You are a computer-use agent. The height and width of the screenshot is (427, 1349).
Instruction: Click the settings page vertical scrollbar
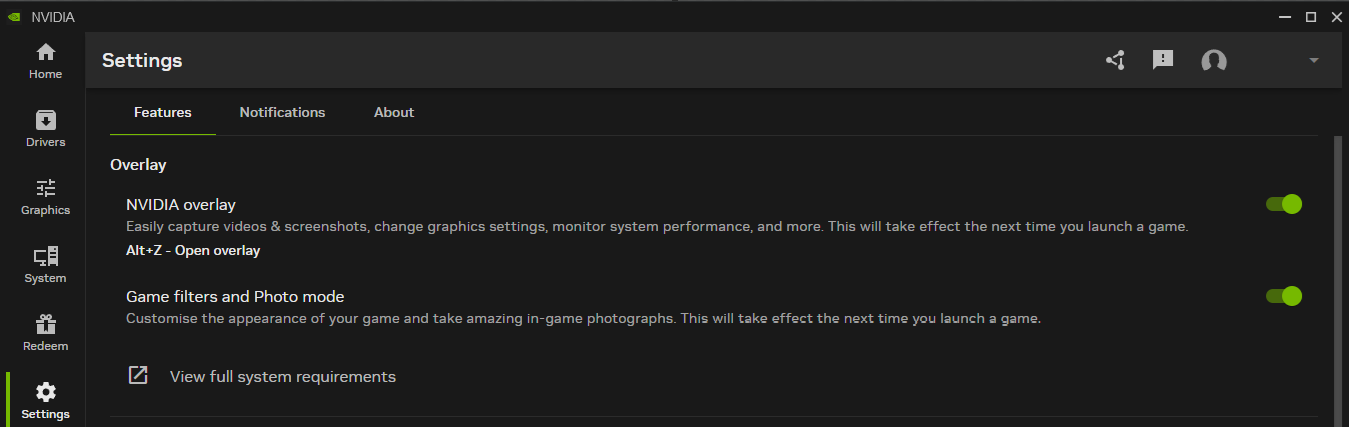point(1338,280)
